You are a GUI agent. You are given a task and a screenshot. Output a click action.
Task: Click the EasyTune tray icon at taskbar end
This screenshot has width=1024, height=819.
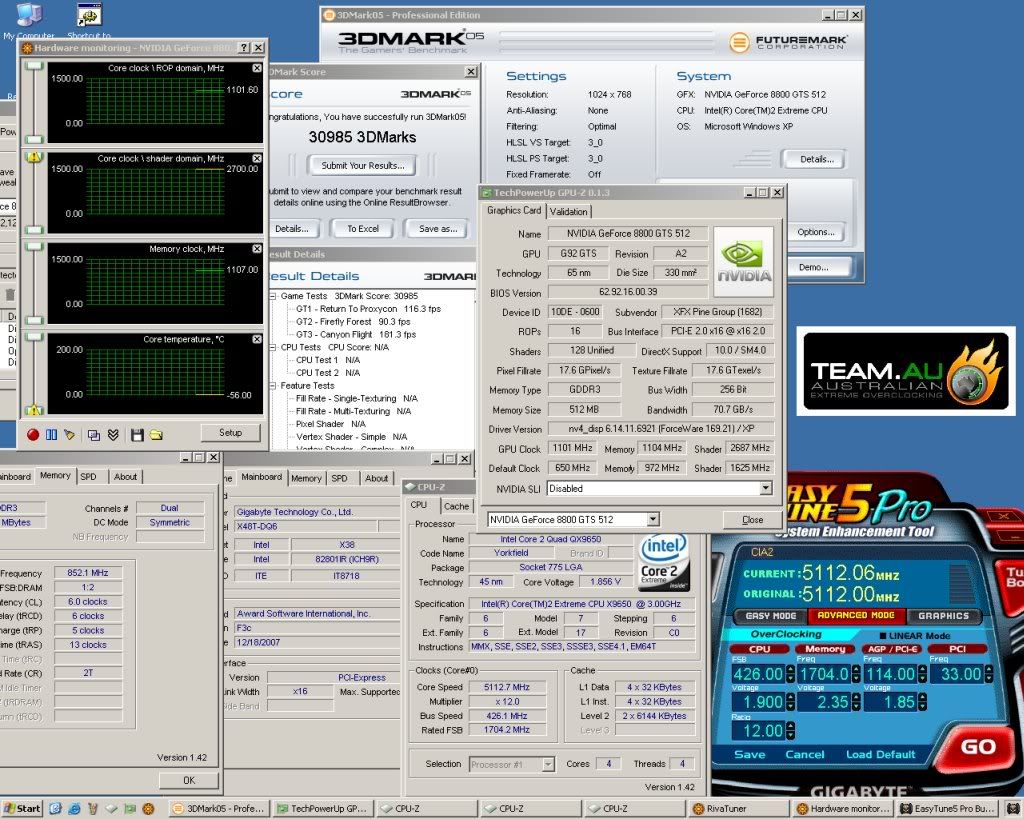pos(1014,809)
